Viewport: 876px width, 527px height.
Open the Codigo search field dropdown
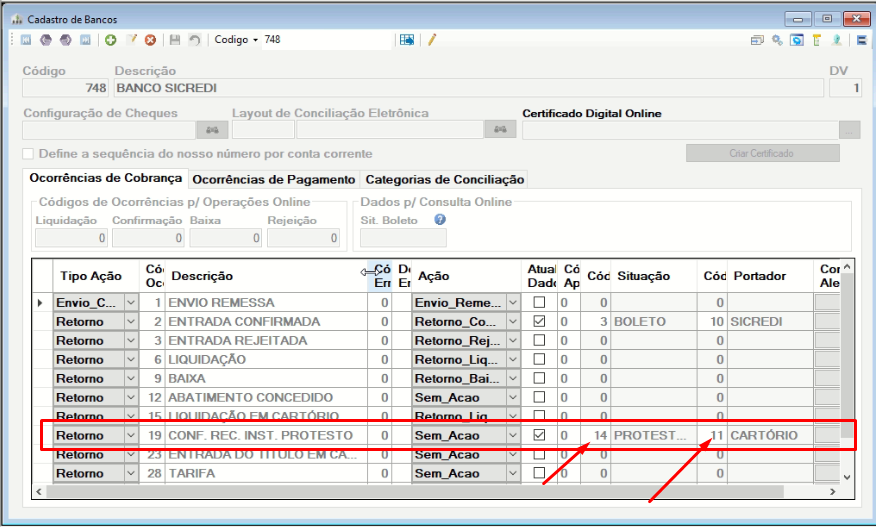[x=255, y=40]
